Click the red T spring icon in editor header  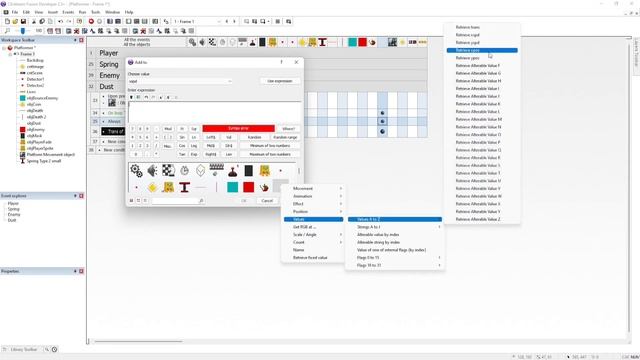pyautogui.click(x=322, y=42)
